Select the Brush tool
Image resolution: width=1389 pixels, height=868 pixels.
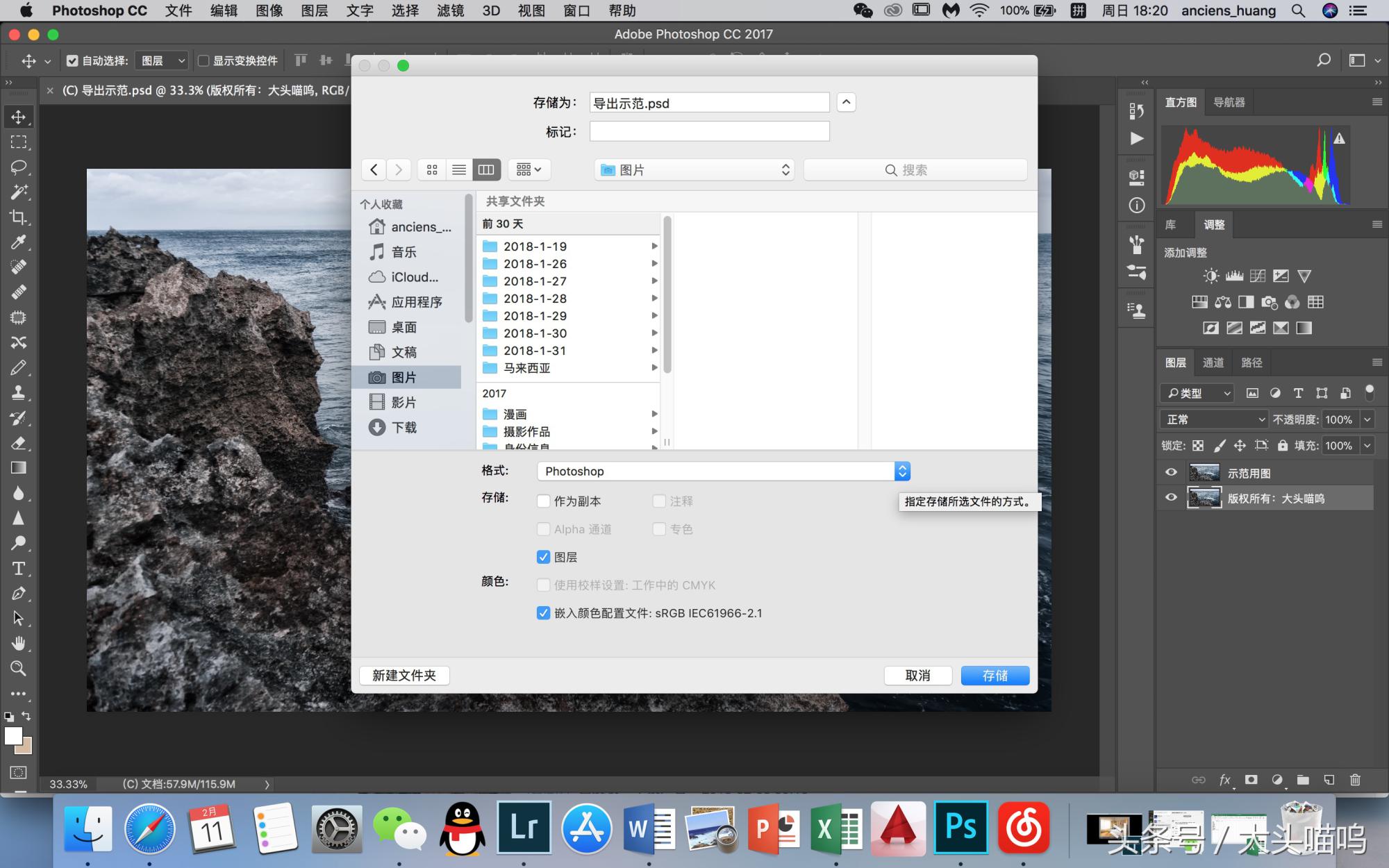point(19,367)
